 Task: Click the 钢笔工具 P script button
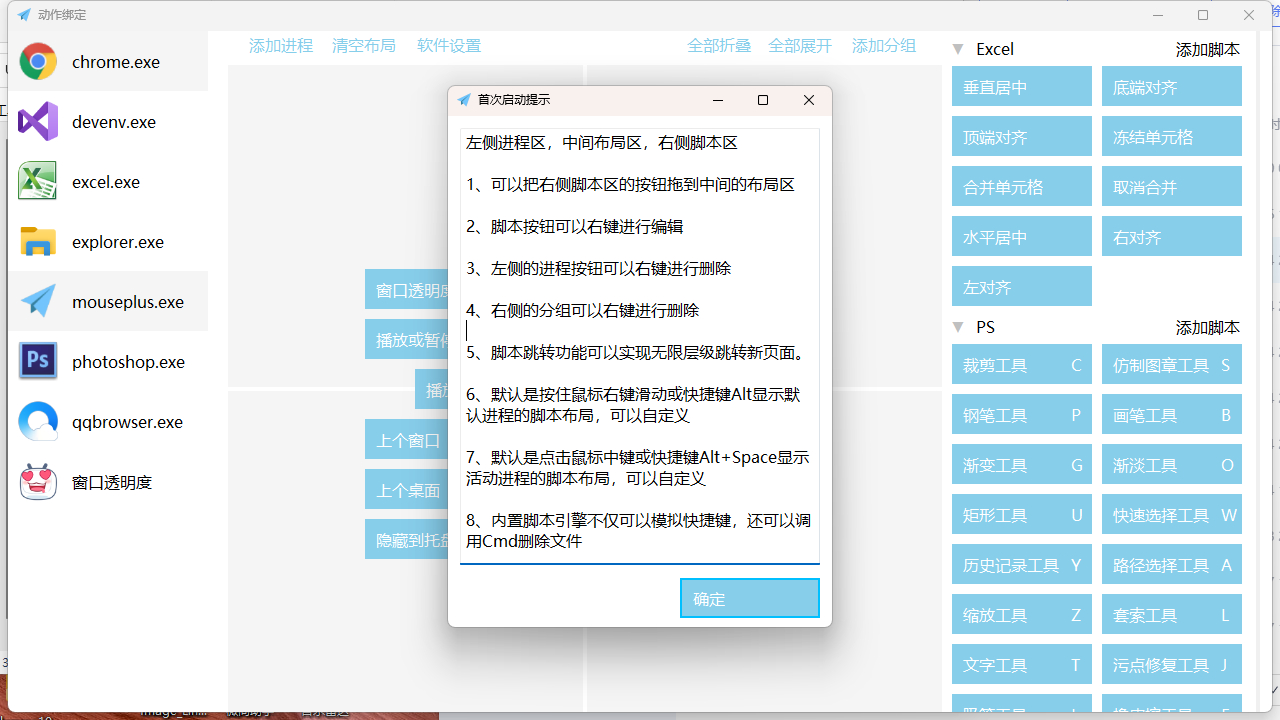point(1022,415)
